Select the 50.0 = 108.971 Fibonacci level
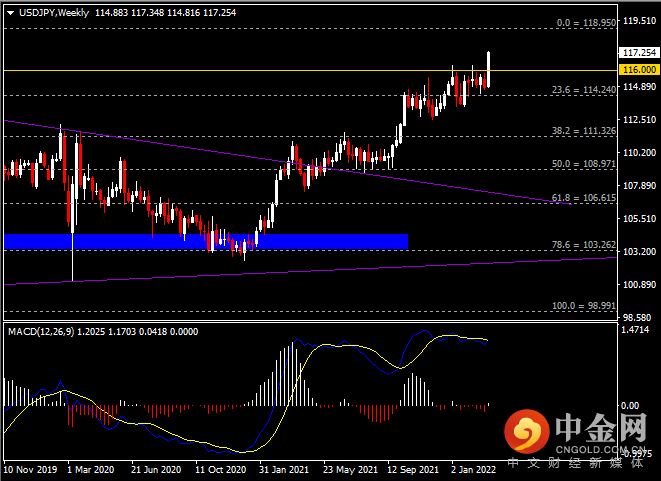Viewport: 661px width, 481px height. [584, 164]
